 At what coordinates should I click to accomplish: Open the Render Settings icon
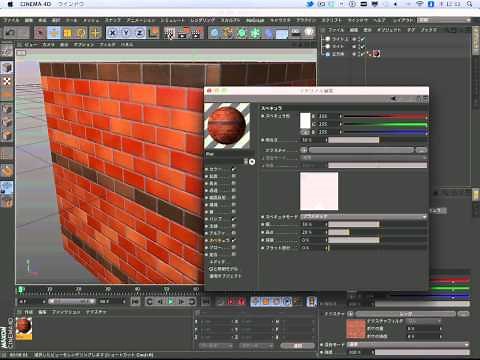[x=197, y=33]
